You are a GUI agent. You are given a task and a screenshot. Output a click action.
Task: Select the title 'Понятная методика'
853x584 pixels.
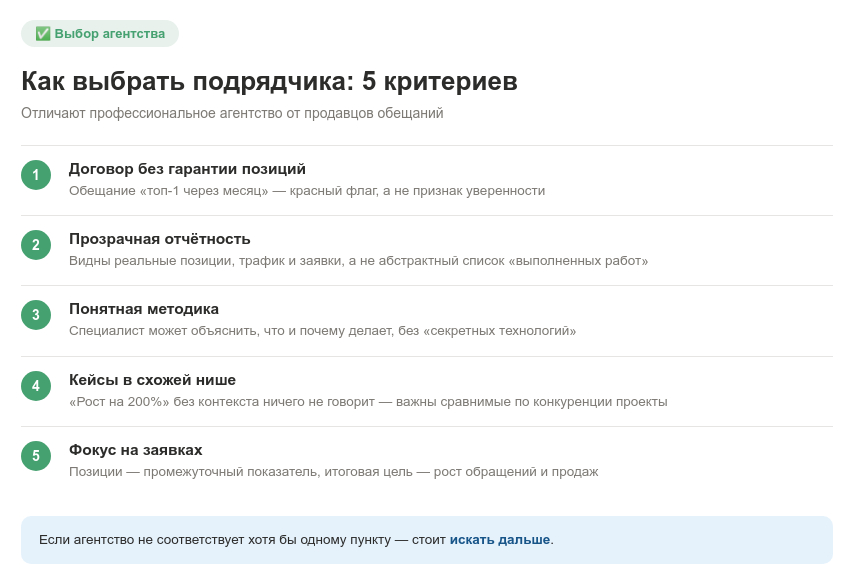(144, 309)
